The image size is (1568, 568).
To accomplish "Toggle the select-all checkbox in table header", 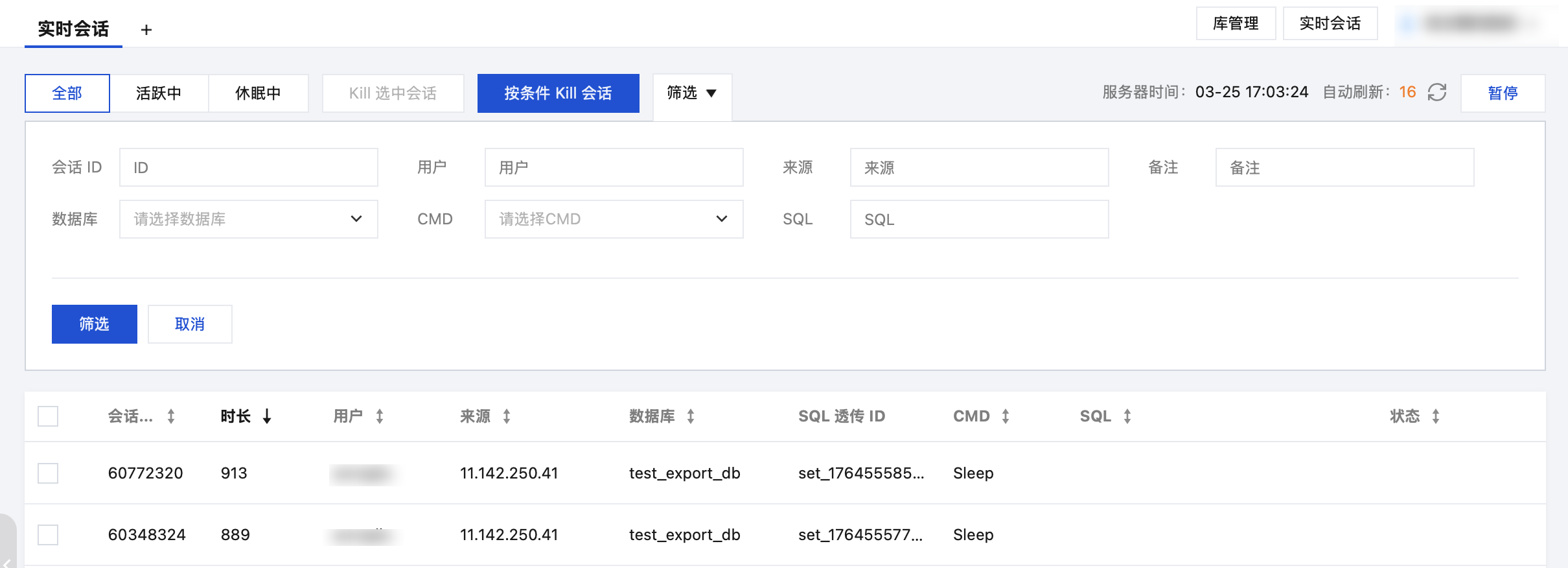I will pos(48,416).
